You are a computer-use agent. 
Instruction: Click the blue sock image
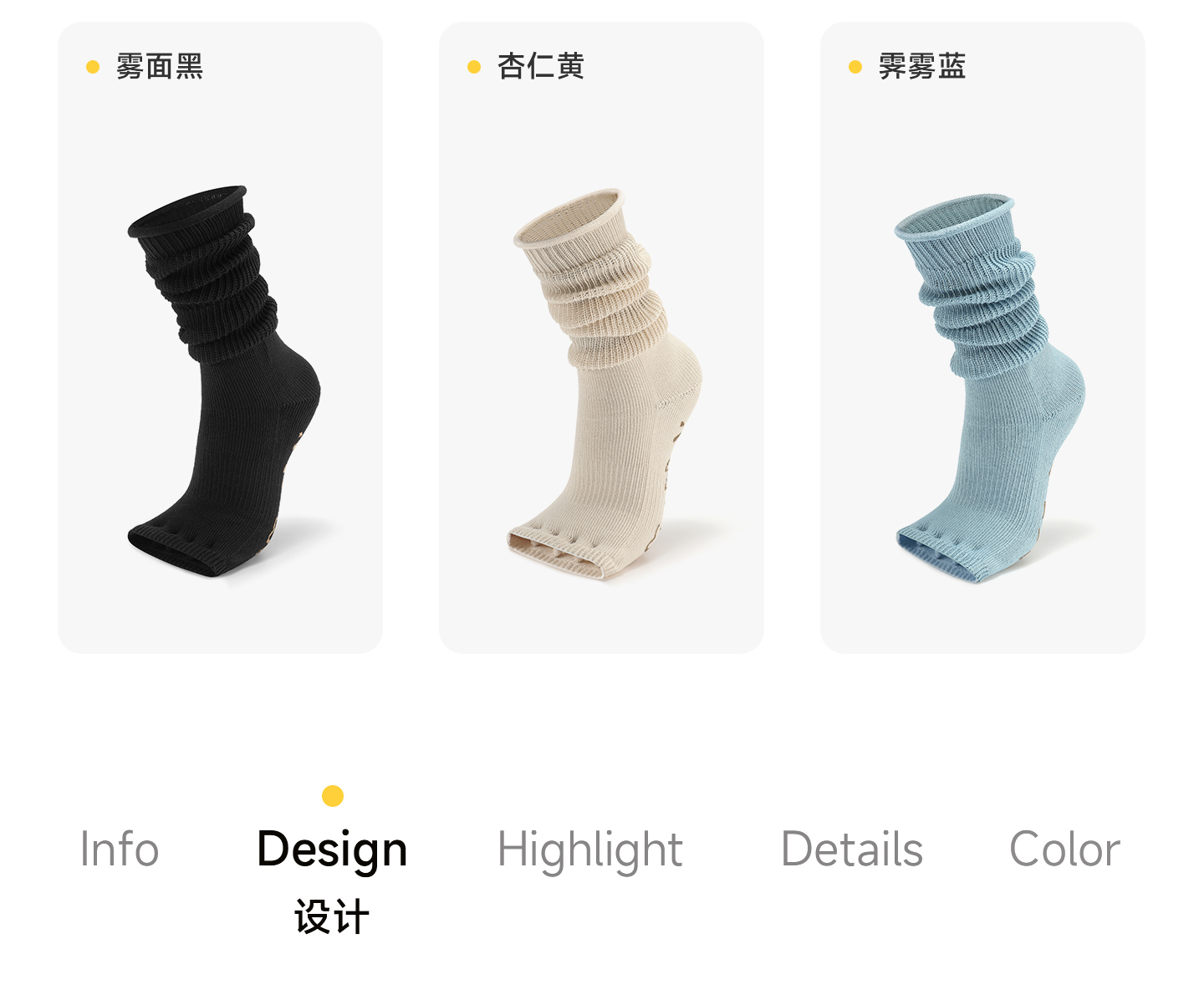[x=991, y=389]
